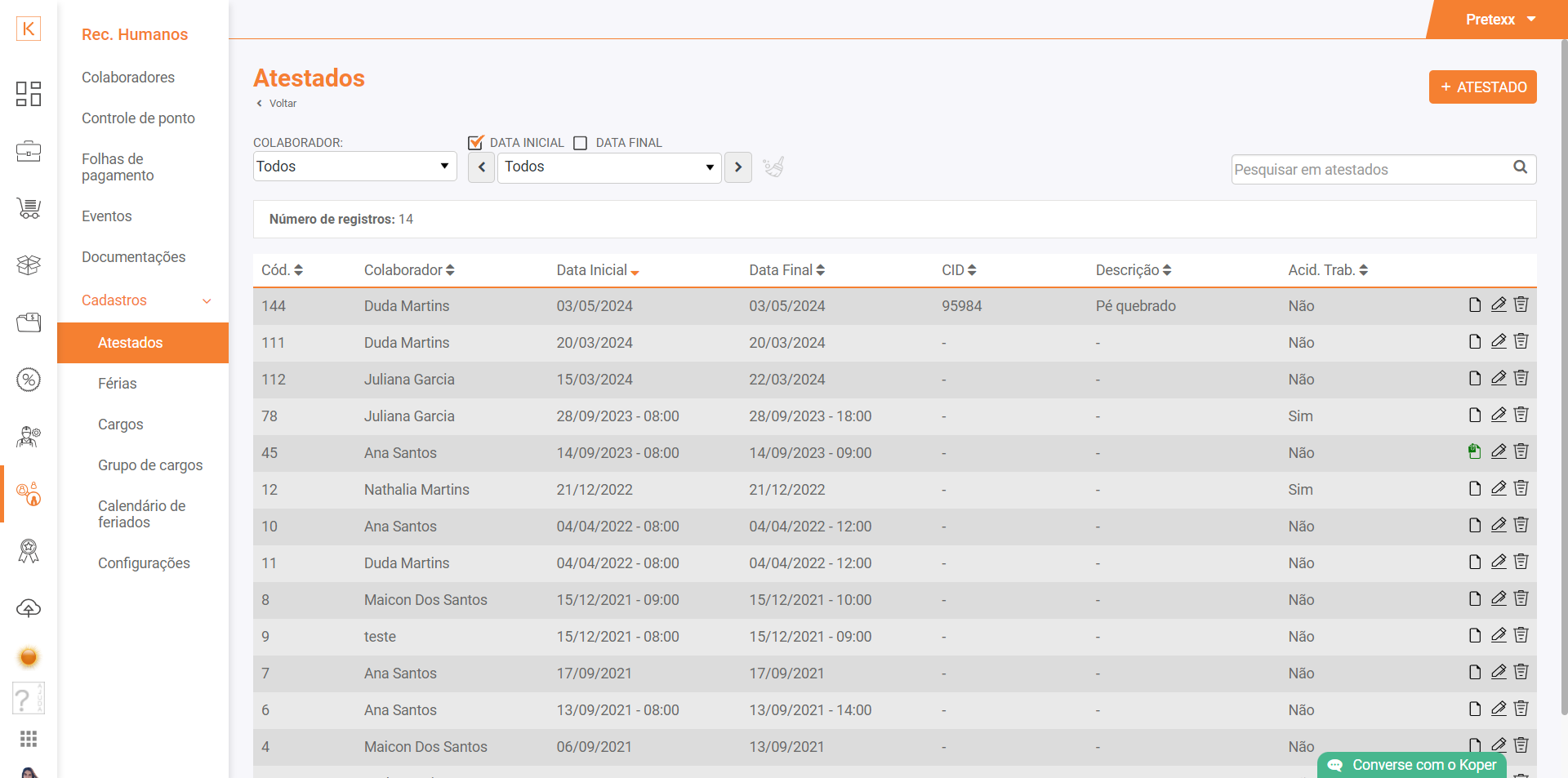Screen dimensions: 1568x778
Task: Open the cloud upload sidebar icon
Action: [29, 608]
